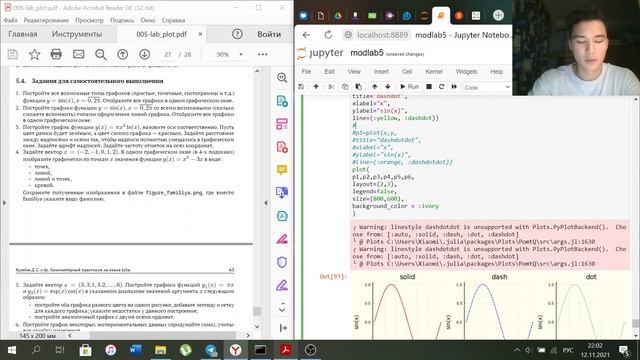Open Word from taskbar

136,350
